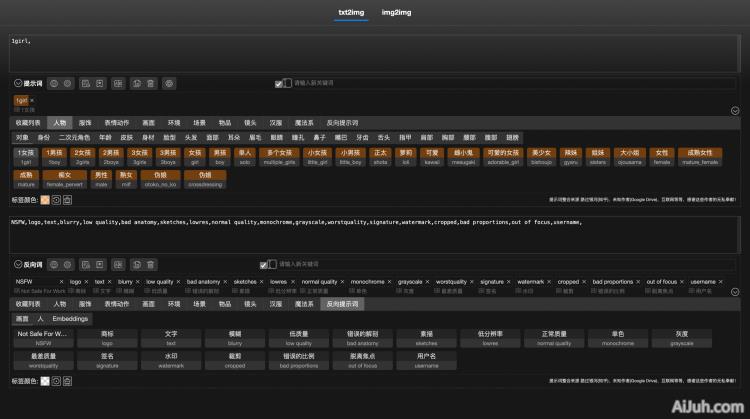The image size is (750, 419).
Task: Select 二次元角色 subcategory
Action: (74, 138)
